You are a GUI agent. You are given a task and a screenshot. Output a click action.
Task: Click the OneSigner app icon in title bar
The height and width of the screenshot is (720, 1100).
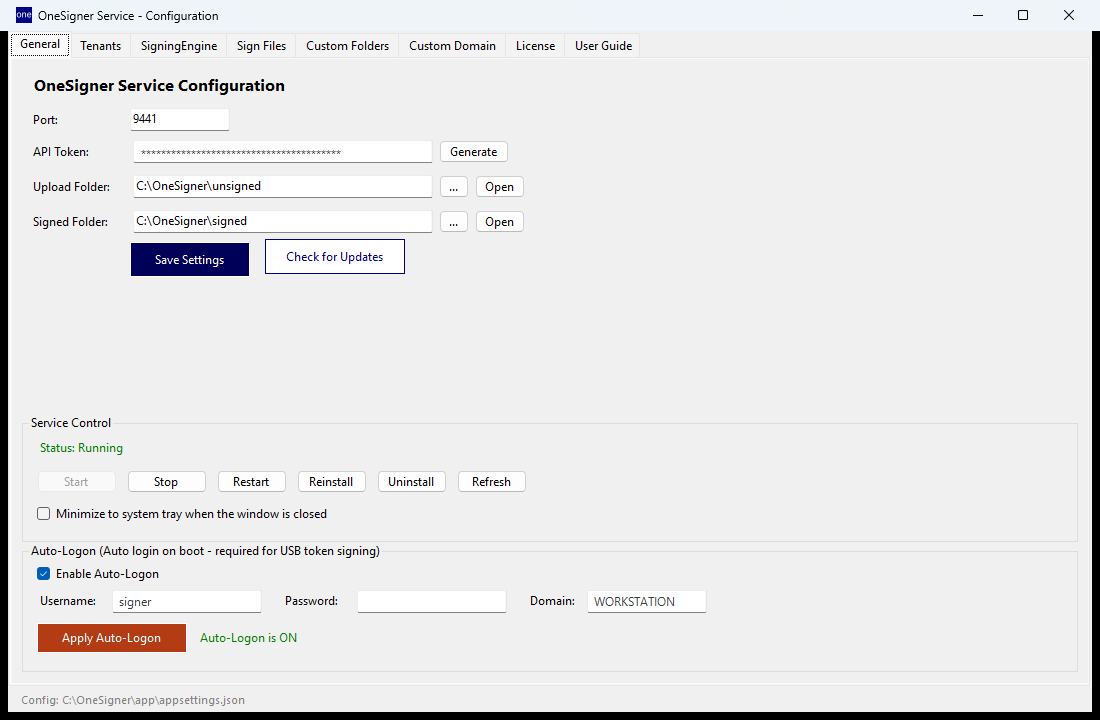point(24,15)
